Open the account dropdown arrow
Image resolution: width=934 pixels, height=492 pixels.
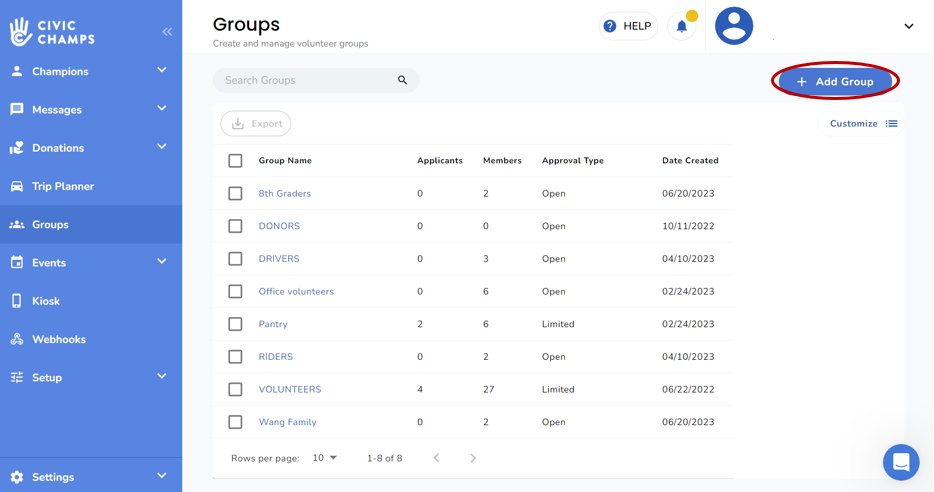click(908, 27)
